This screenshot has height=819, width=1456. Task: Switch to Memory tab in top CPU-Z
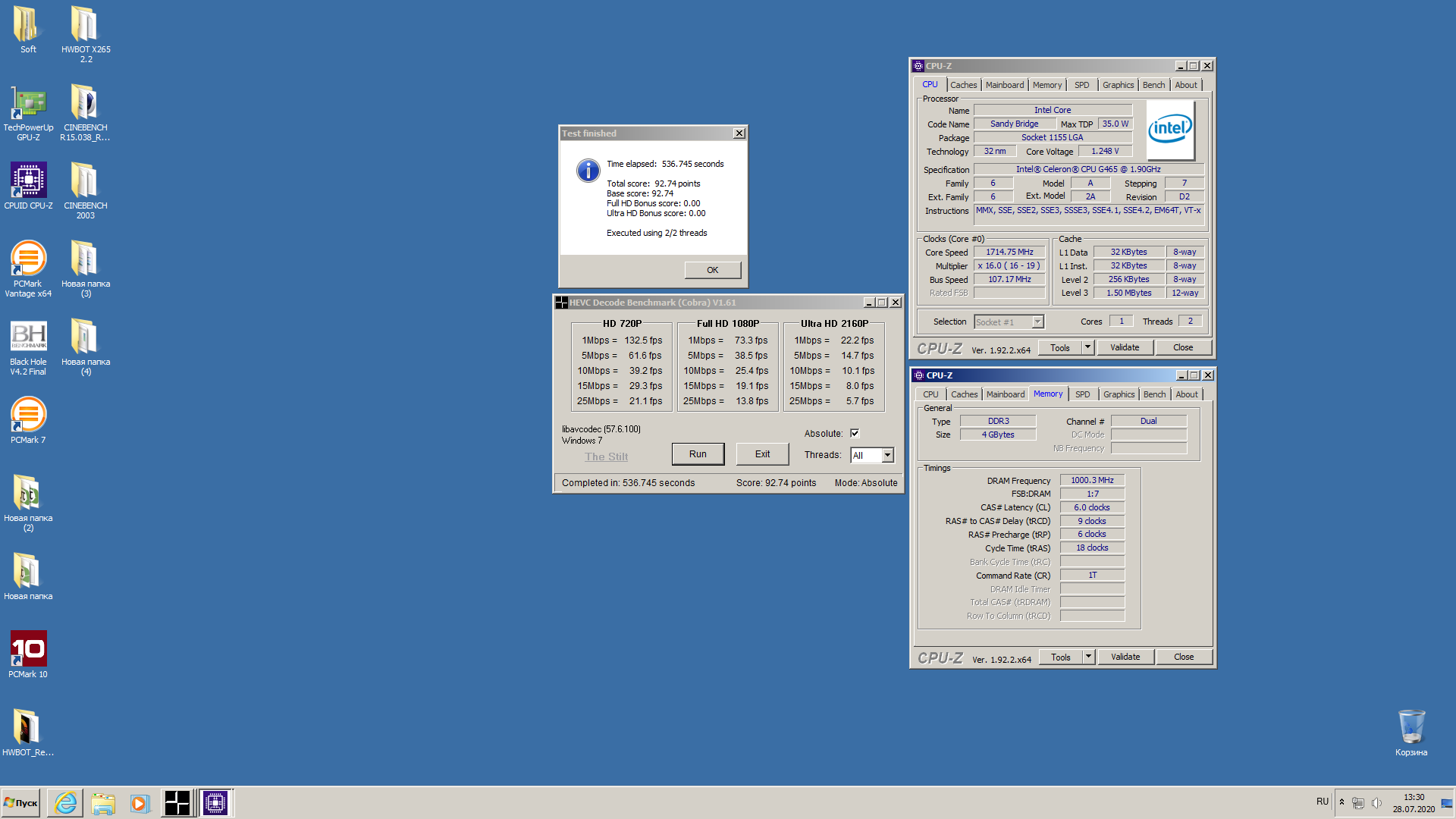[x=1047, y=85]
